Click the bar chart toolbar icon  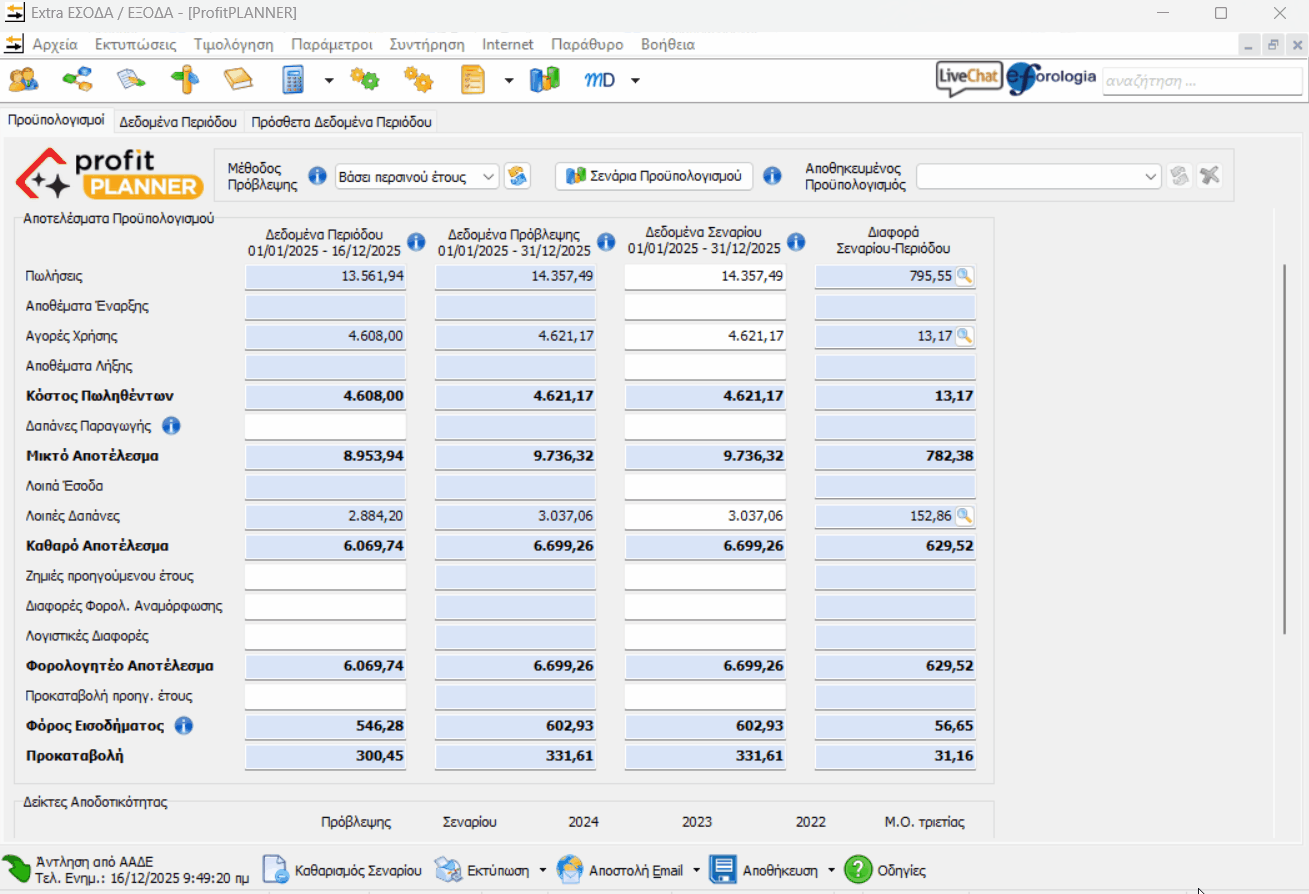545,80
